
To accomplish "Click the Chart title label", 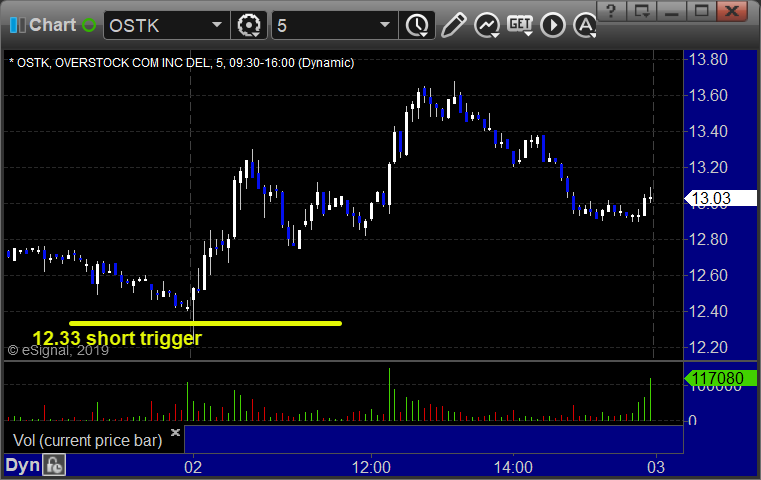I will tap(52, 25).
